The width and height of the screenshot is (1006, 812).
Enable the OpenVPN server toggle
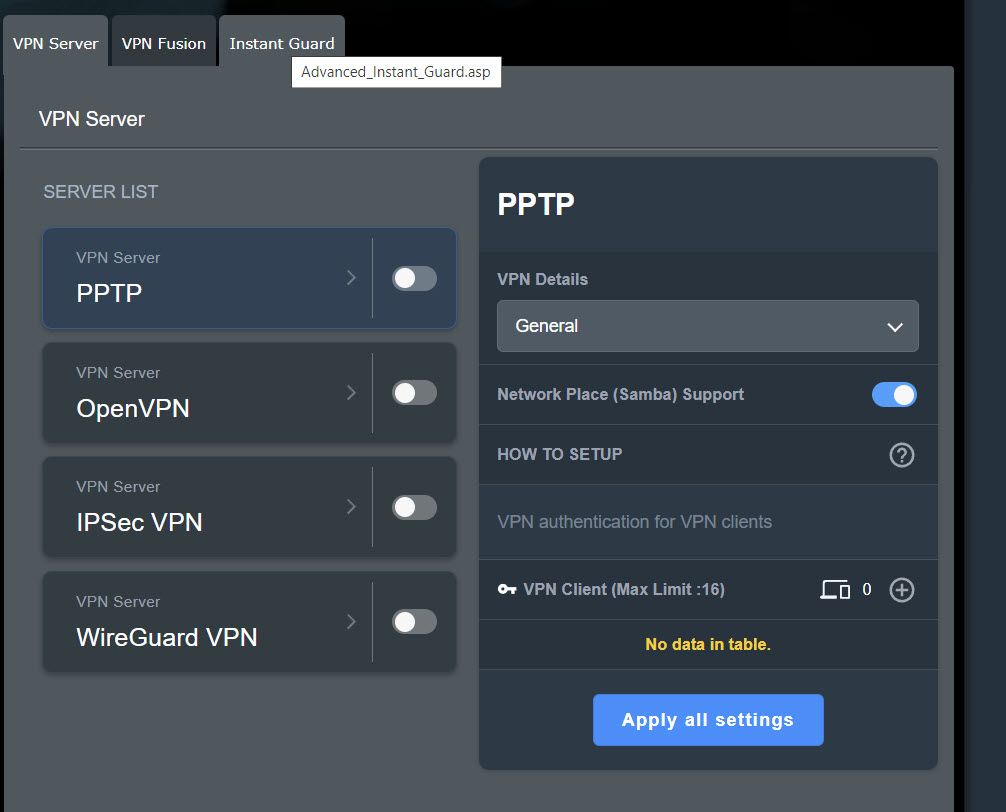414,393
